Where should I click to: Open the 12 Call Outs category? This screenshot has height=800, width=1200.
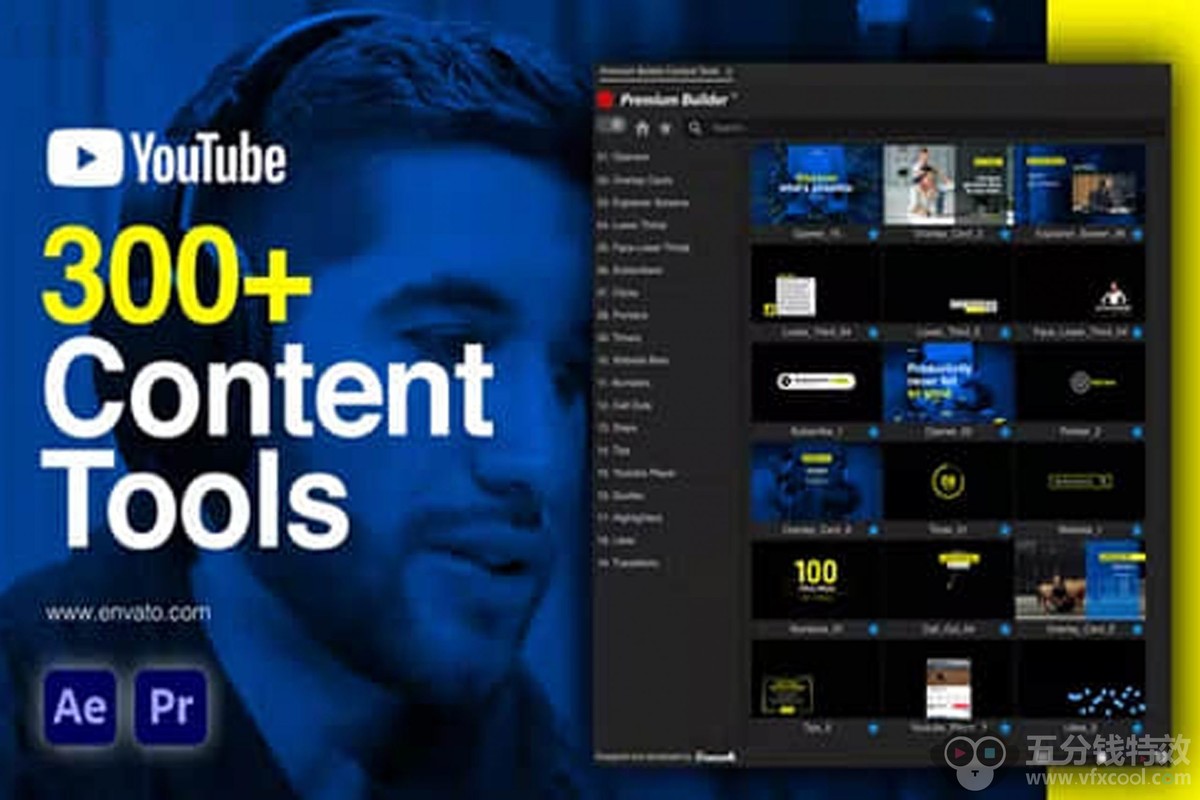click(x=623, y=405)
